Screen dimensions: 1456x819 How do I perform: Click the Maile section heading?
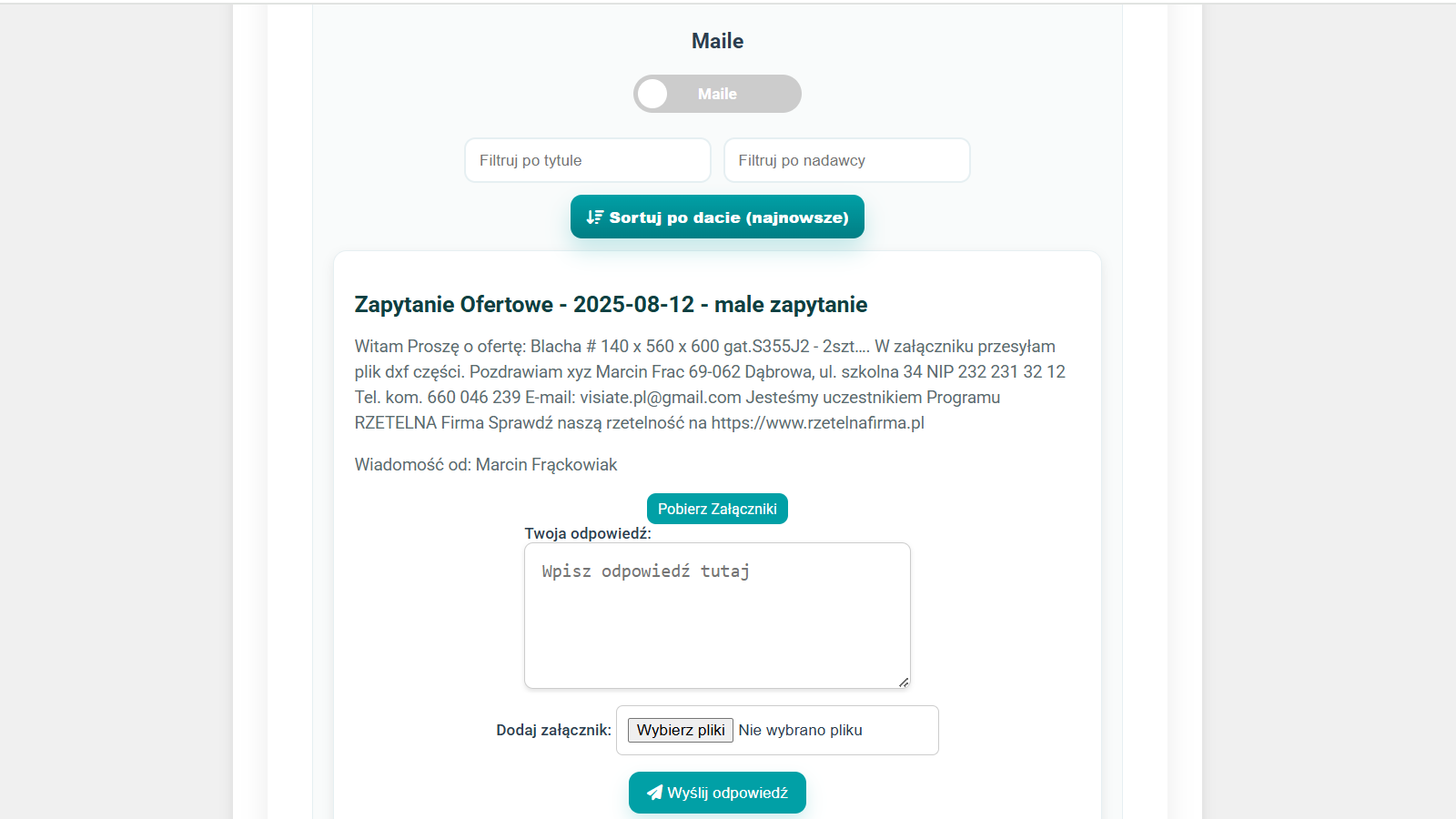pyautogui.click(x=717, y=41)
